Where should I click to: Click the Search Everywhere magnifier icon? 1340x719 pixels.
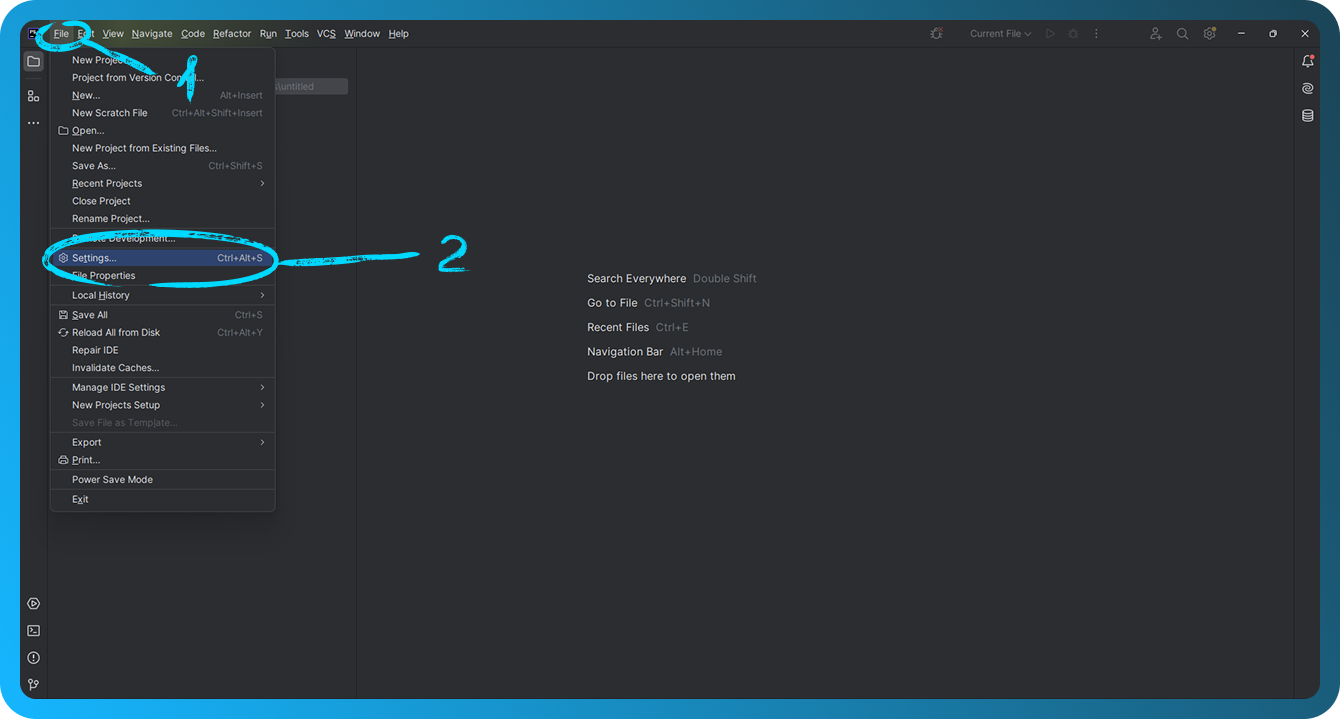[1182, 33]
